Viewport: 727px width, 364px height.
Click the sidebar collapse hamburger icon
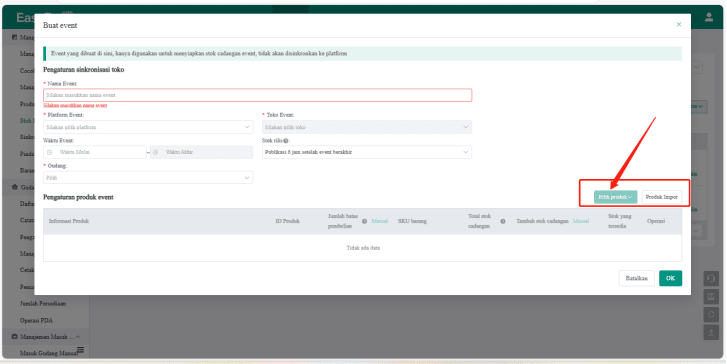(x=80, y=350)
